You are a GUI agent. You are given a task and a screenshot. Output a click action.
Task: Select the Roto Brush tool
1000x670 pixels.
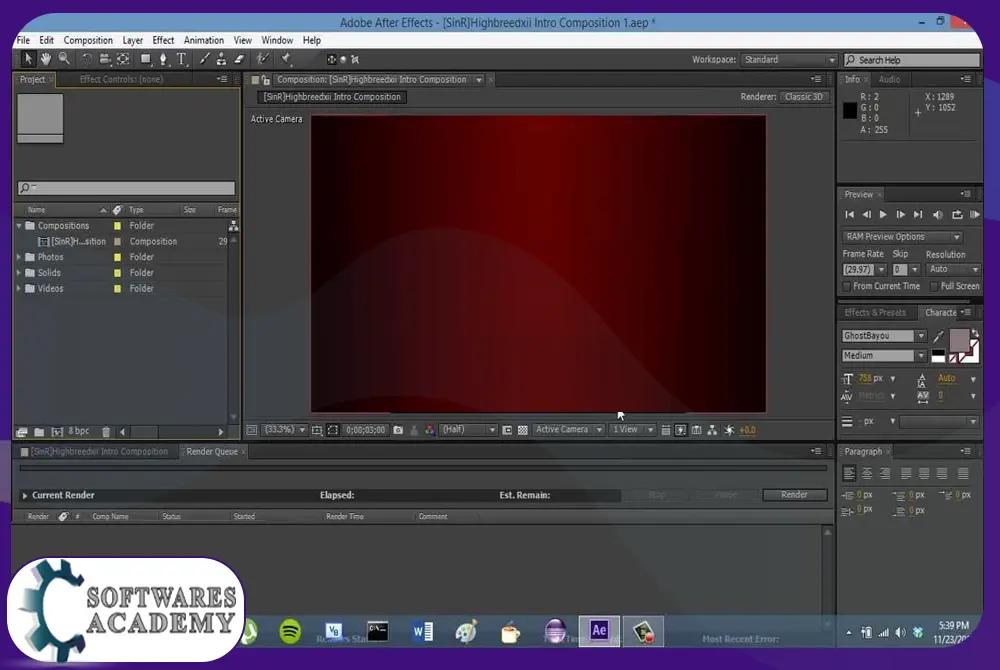coord(262,59)
